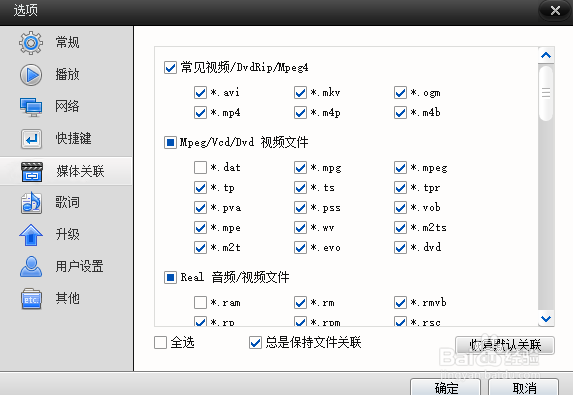Uncheck the *.ogm checkbox

click(x=401, y=92)
